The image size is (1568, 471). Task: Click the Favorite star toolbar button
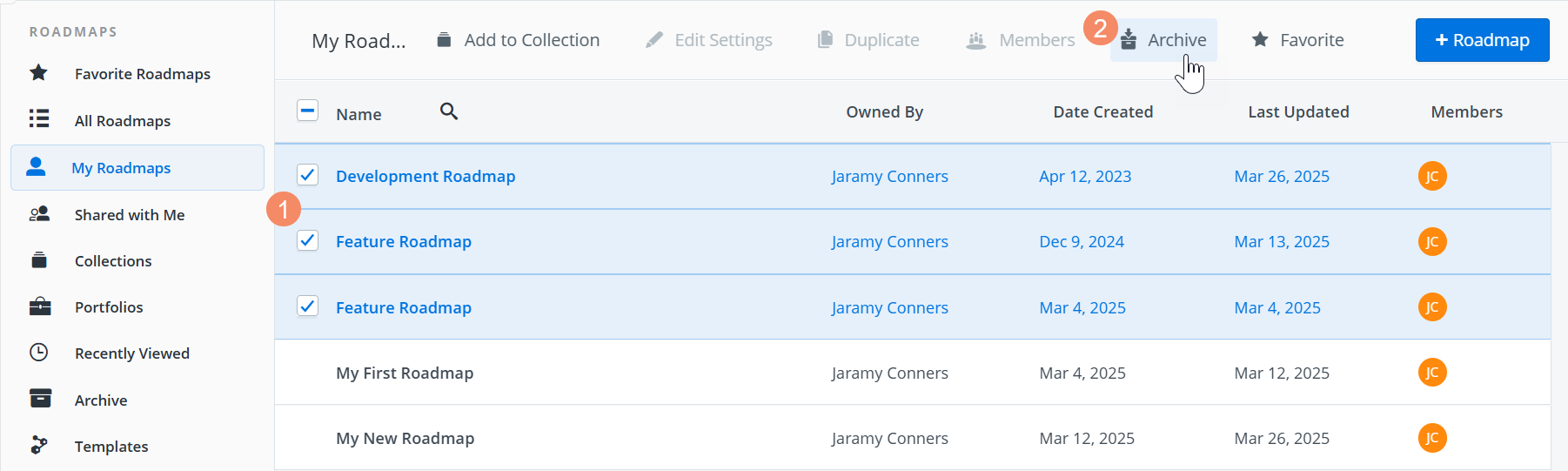tap(1297, 40)
